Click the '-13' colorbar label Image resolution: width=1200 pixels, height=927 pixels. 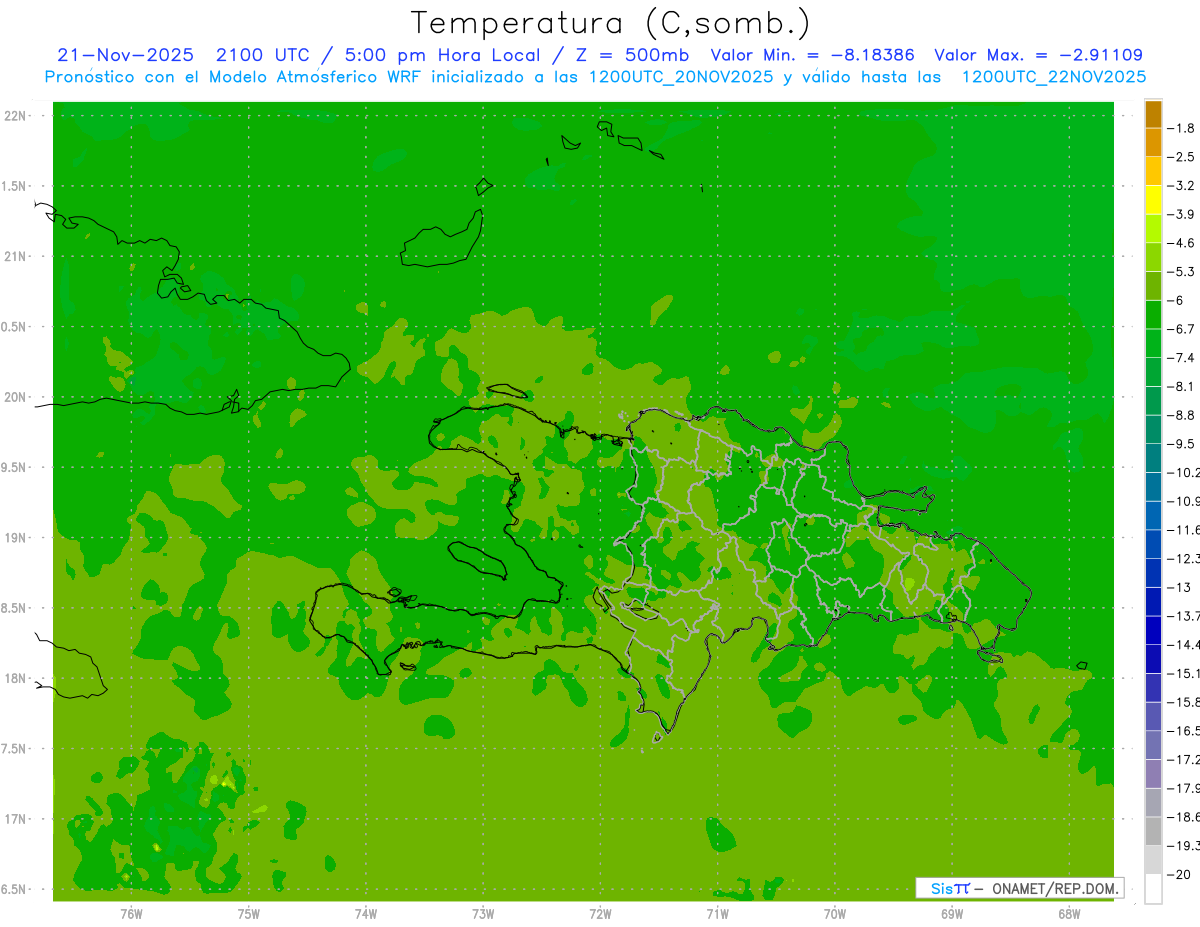point(1179,587)
